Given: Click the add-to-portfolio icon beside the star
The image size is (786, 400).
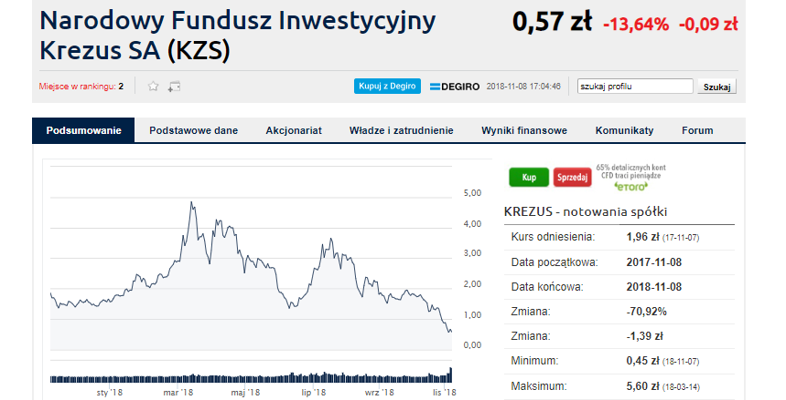Looking at the screenshot, I should (x=174, y=87).
